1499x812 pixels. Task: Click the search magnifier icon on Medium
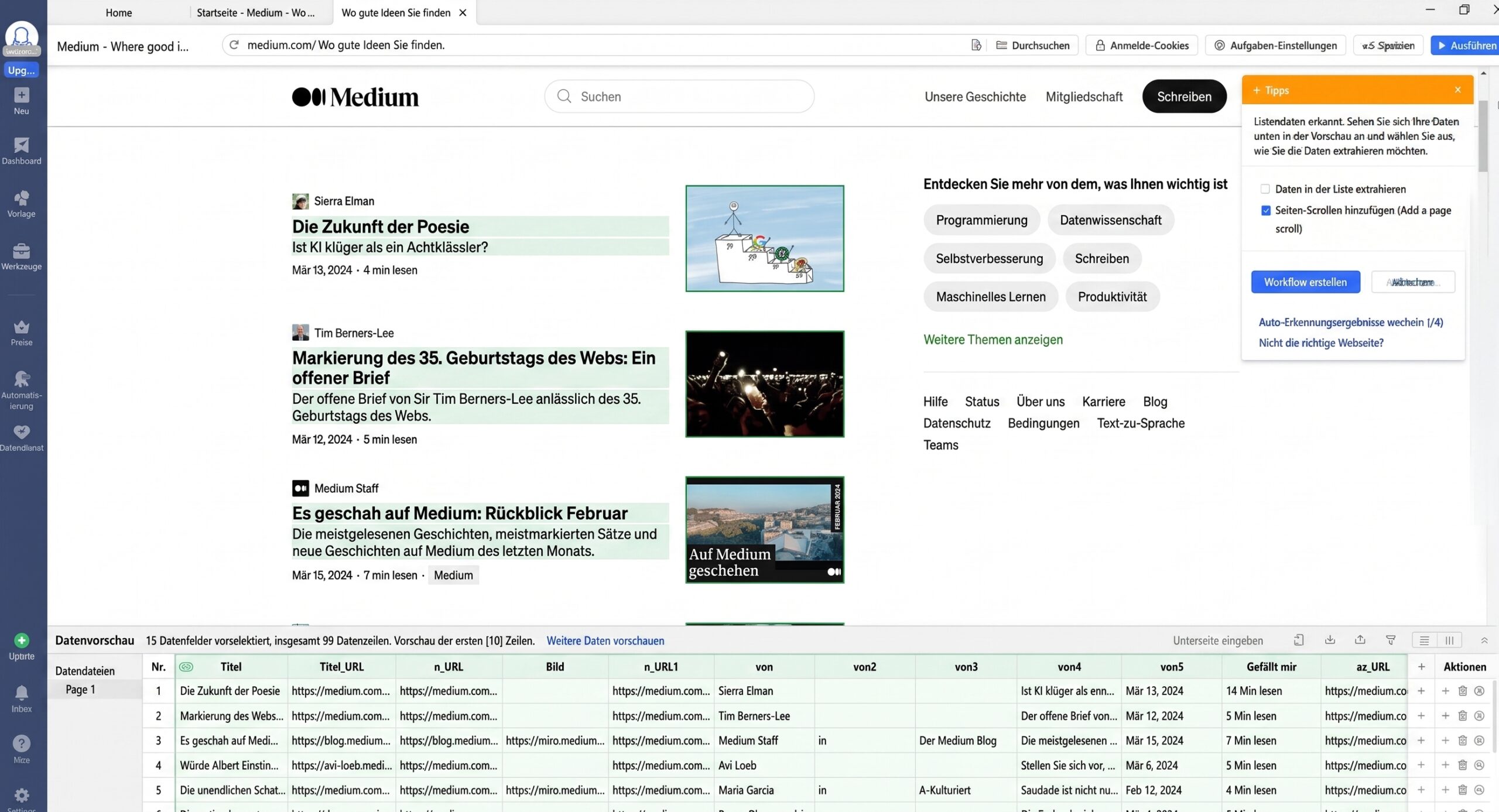564,96
